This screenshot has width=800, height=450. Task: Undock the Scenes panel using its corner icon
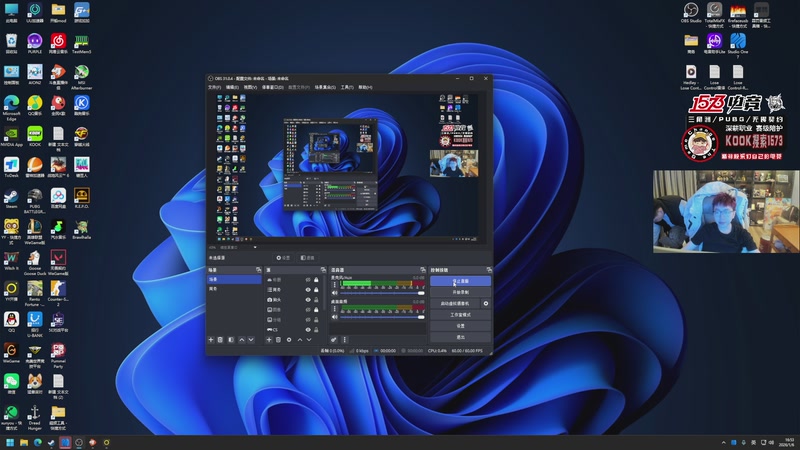(259, 270)
